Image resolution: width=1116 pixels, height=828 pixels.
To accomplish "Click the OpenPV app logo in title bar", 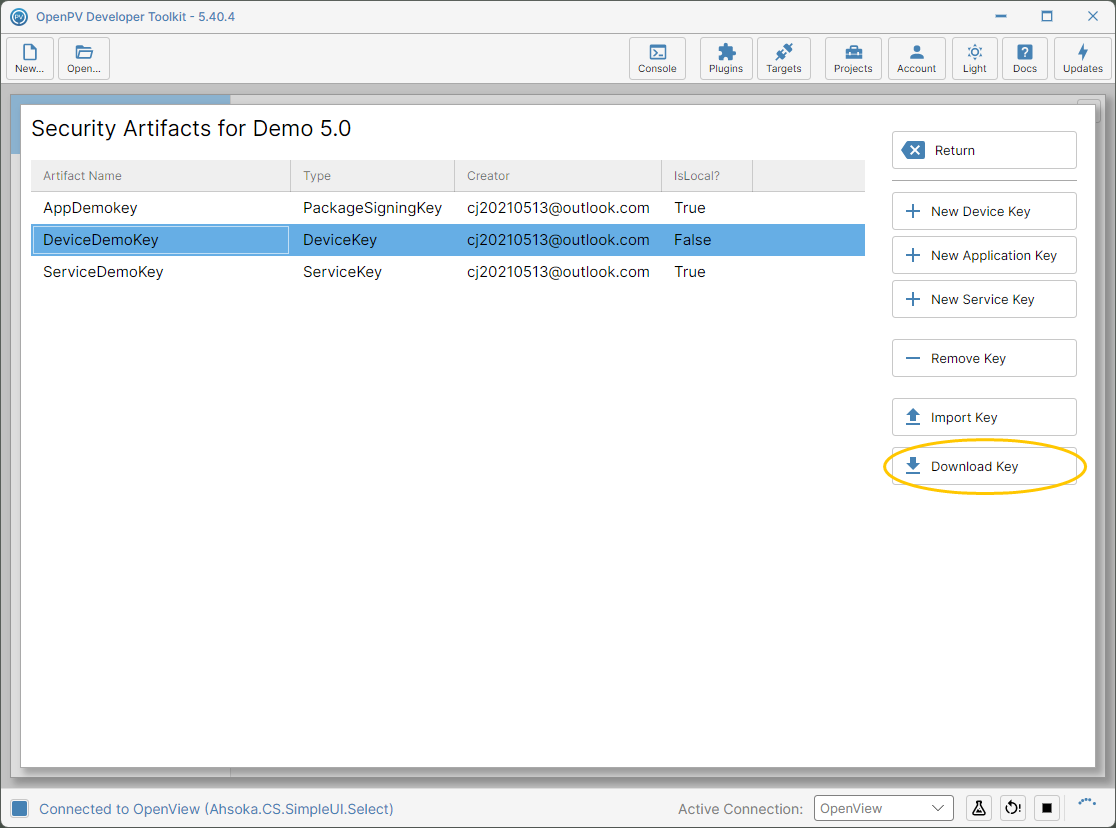I will pyautogui.click(x=19, y=16).
